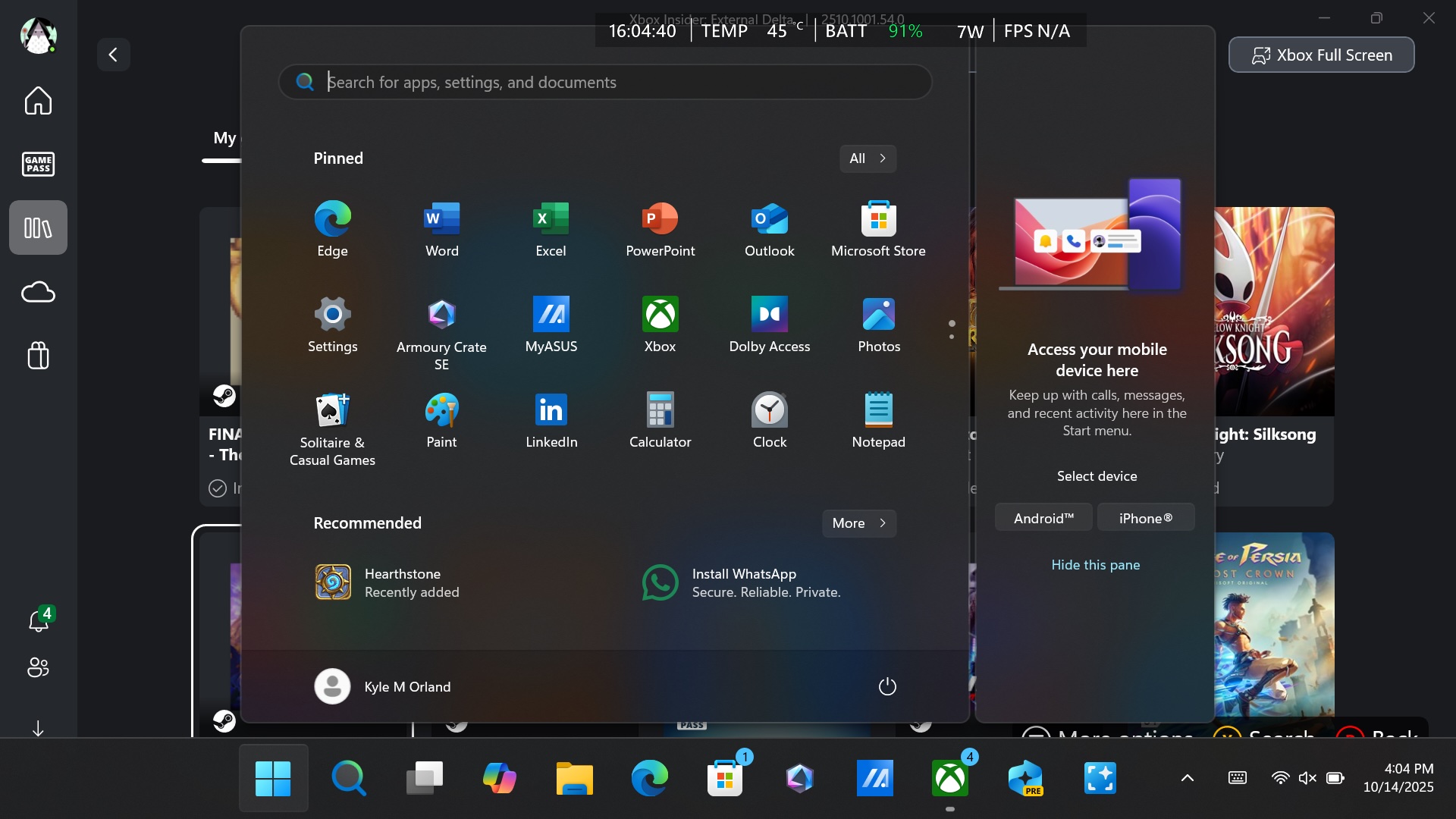Click the power button icon
Viewport: 1456px width, 819px height.
tap(887, 686)
